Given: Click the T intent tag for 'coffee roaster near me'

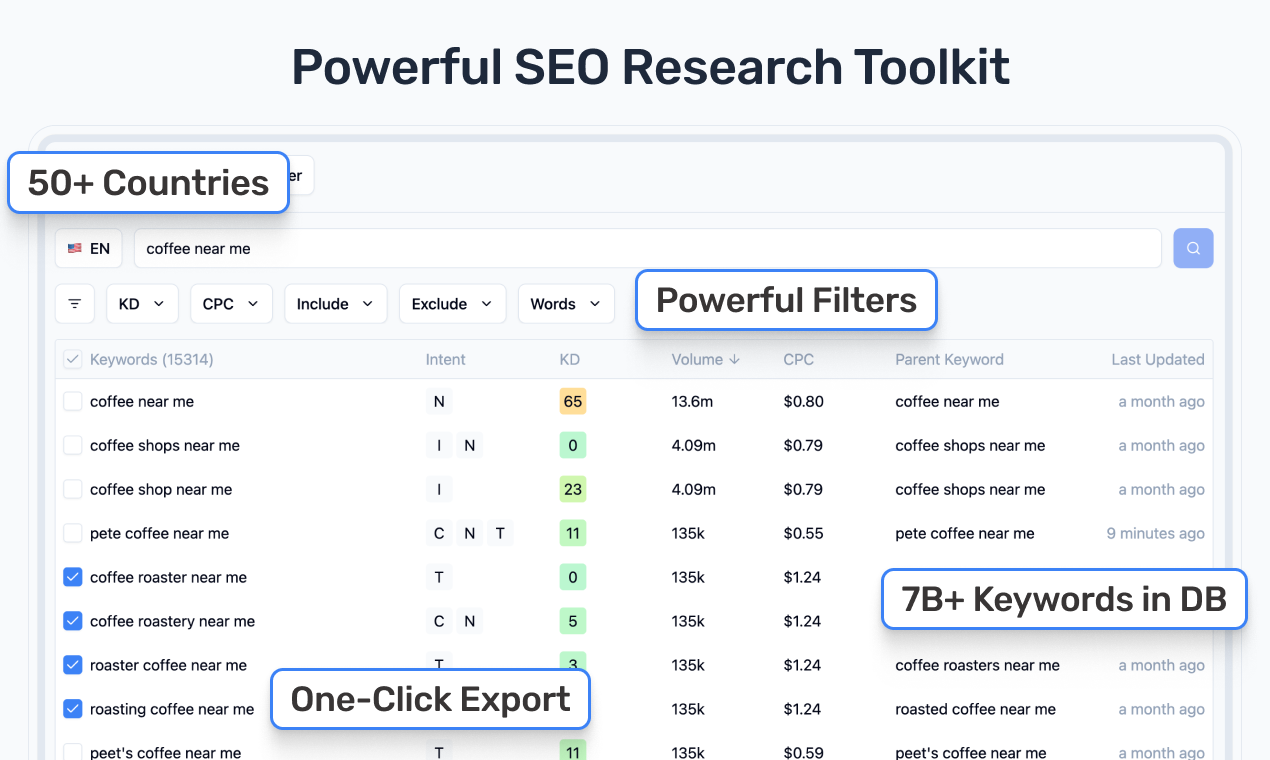Looking at the screenshot, I should (439, 577).
